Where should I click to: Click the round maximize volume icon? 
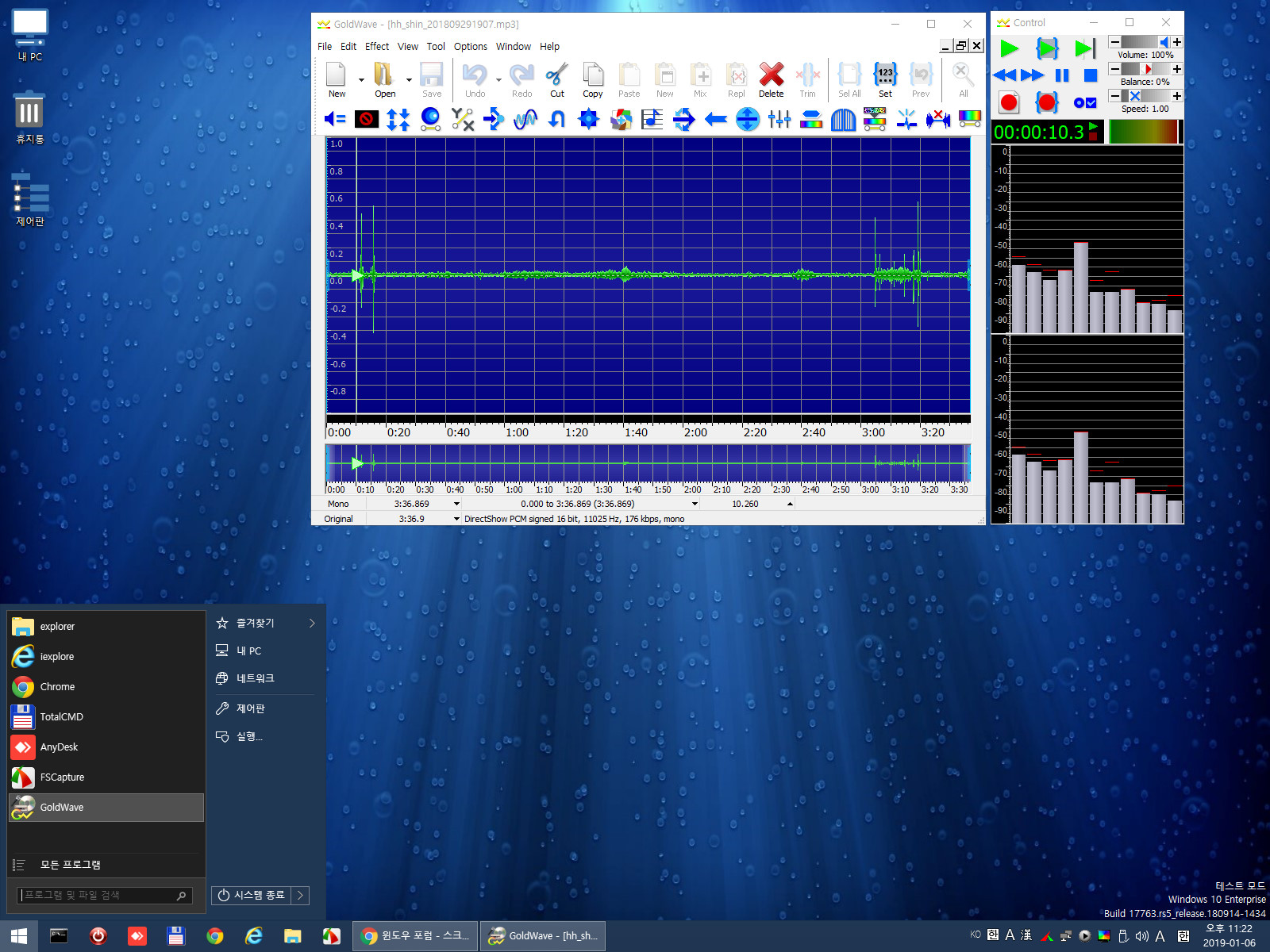747,119
